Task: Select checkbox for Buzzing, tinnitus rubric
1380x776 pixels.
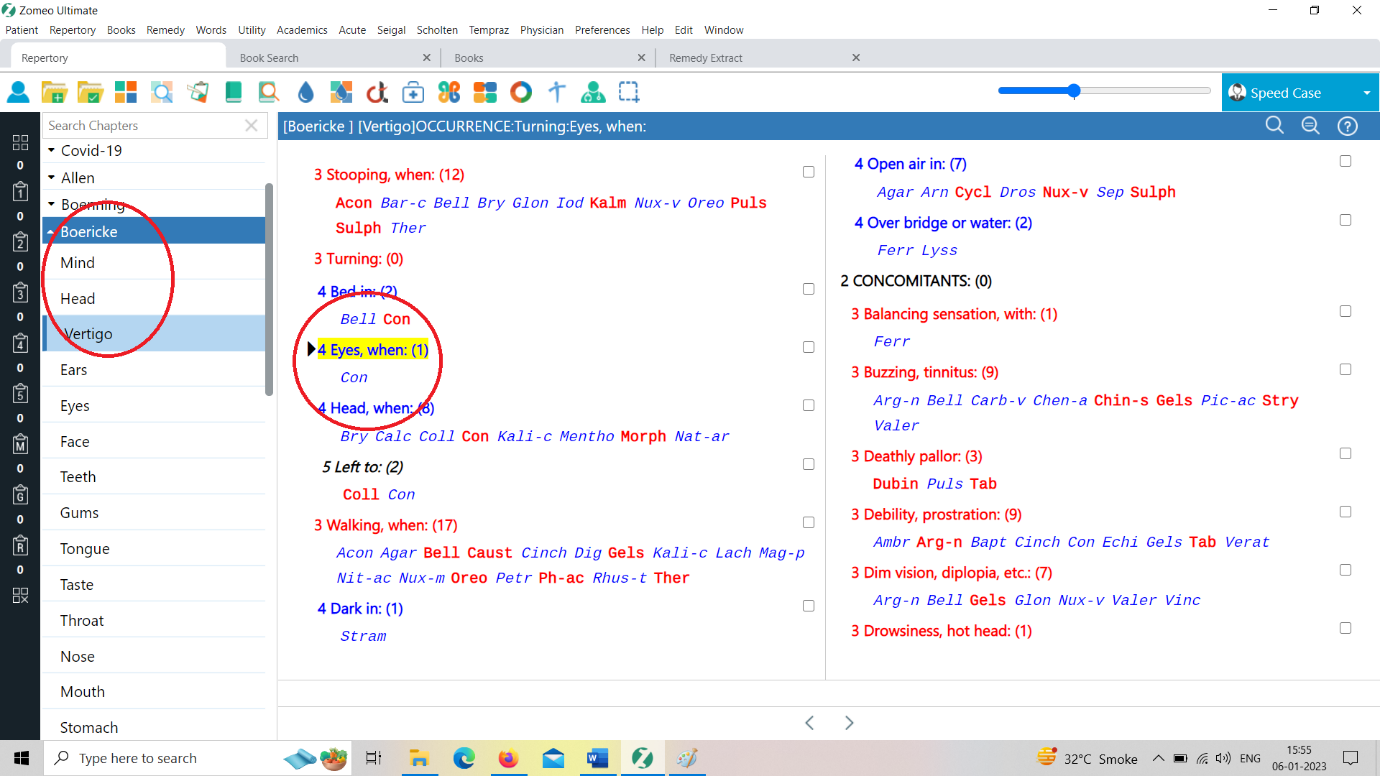Action: (1345, 369)
